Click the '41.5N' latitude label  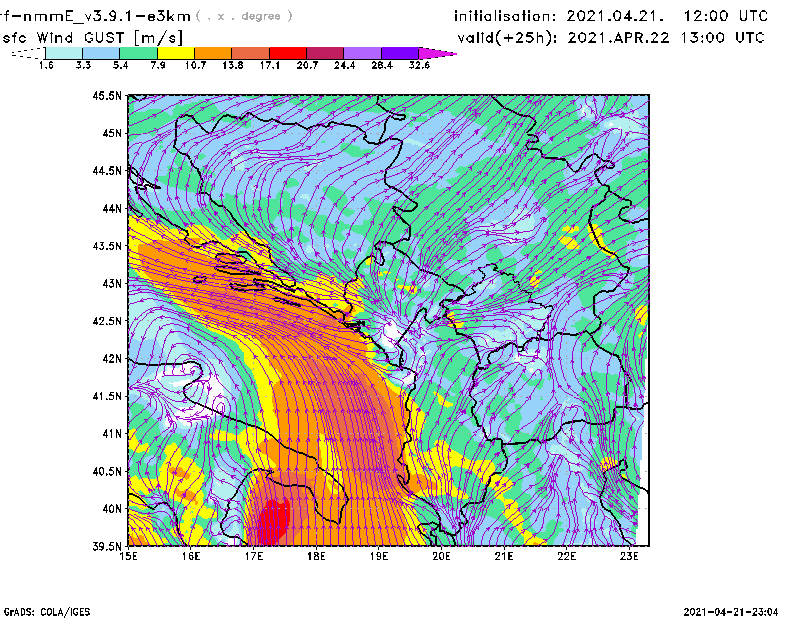click(107, 396)
